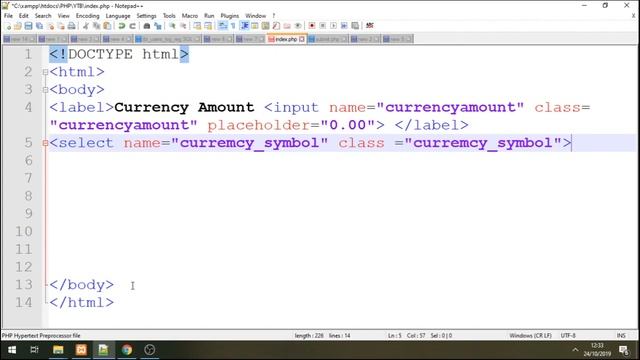640x360 pixels.
Task: Open the Replace toolbar icon
Action: pyautogui.click(x=158, y=26)
